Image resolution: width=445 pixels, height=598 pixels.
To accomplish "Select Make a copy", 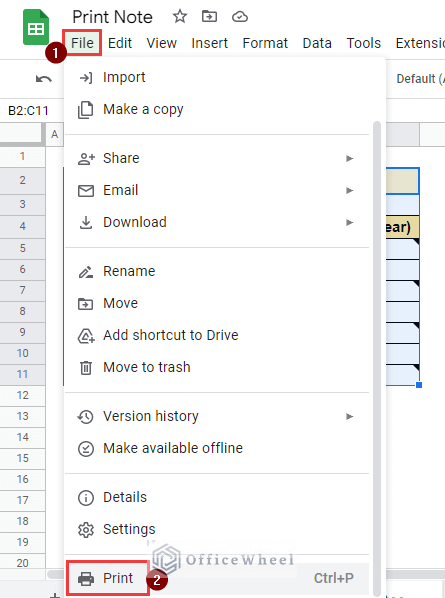I will (217, 109).
